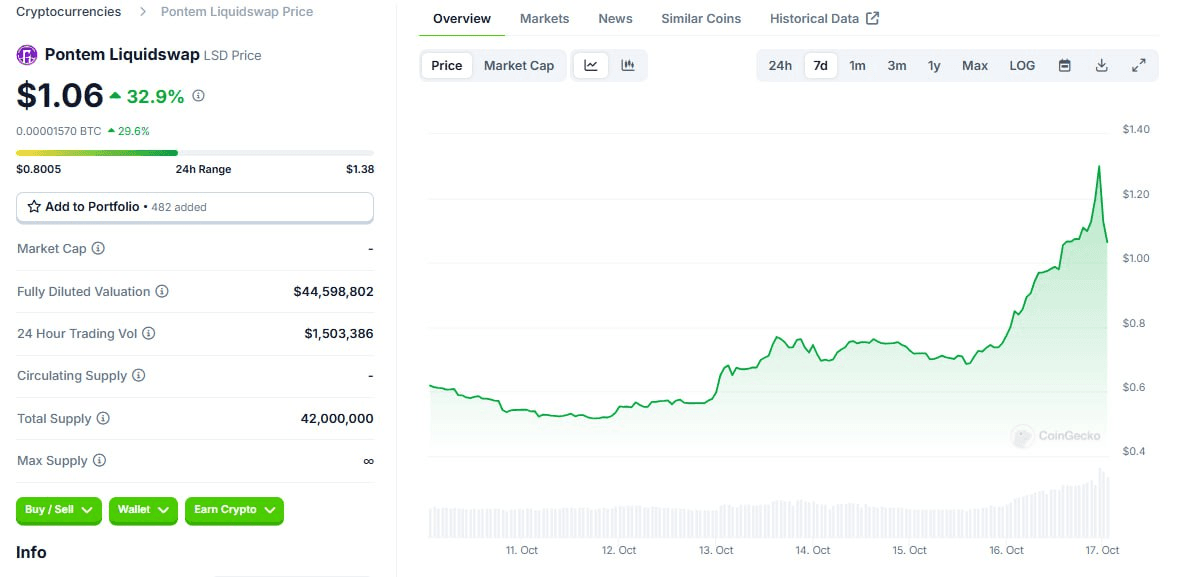This screenshot has height=577, width=1194.
Task: Set chart range to 7d
Action: click(x=820, y=65)
